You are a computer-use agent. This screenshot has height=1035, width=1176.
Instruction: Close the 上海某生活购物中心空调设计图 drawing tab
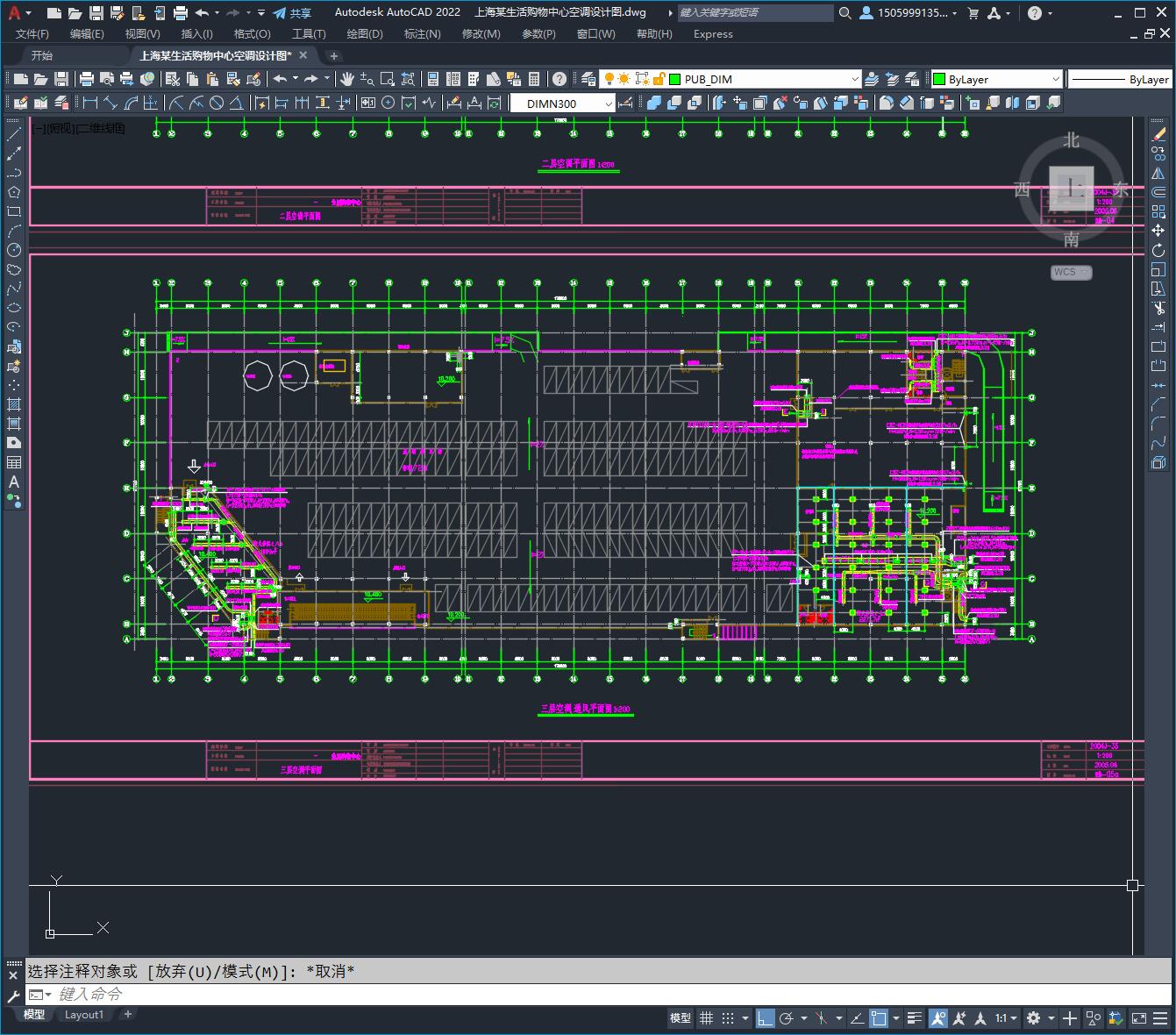303,55
